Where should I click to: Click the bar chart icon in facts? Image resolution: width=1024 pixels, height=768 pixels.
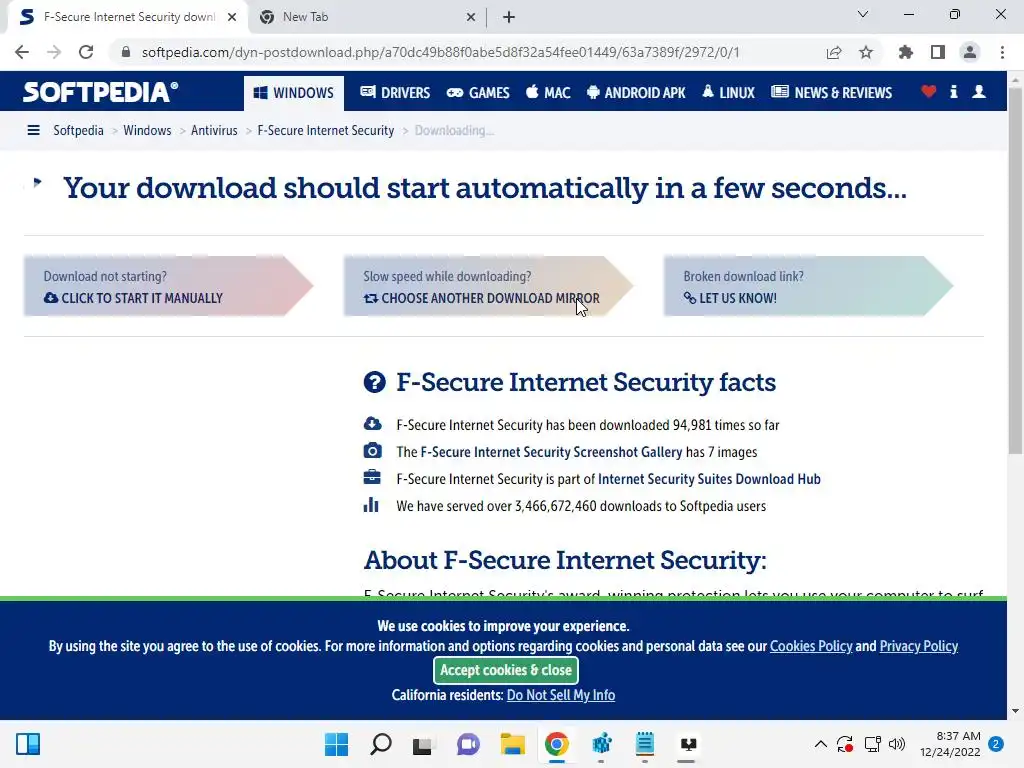(371, 504)
